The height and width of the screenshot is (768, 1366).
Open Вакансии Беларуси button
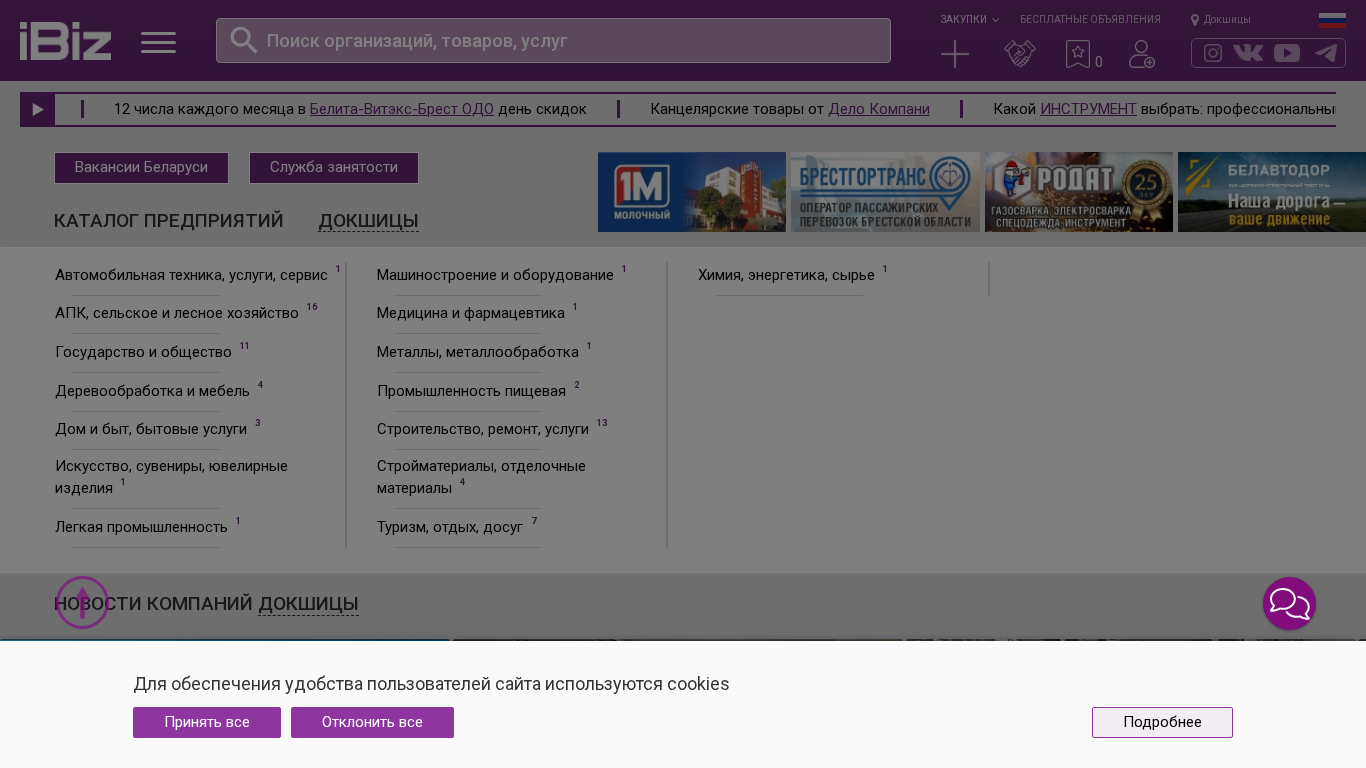141,168
